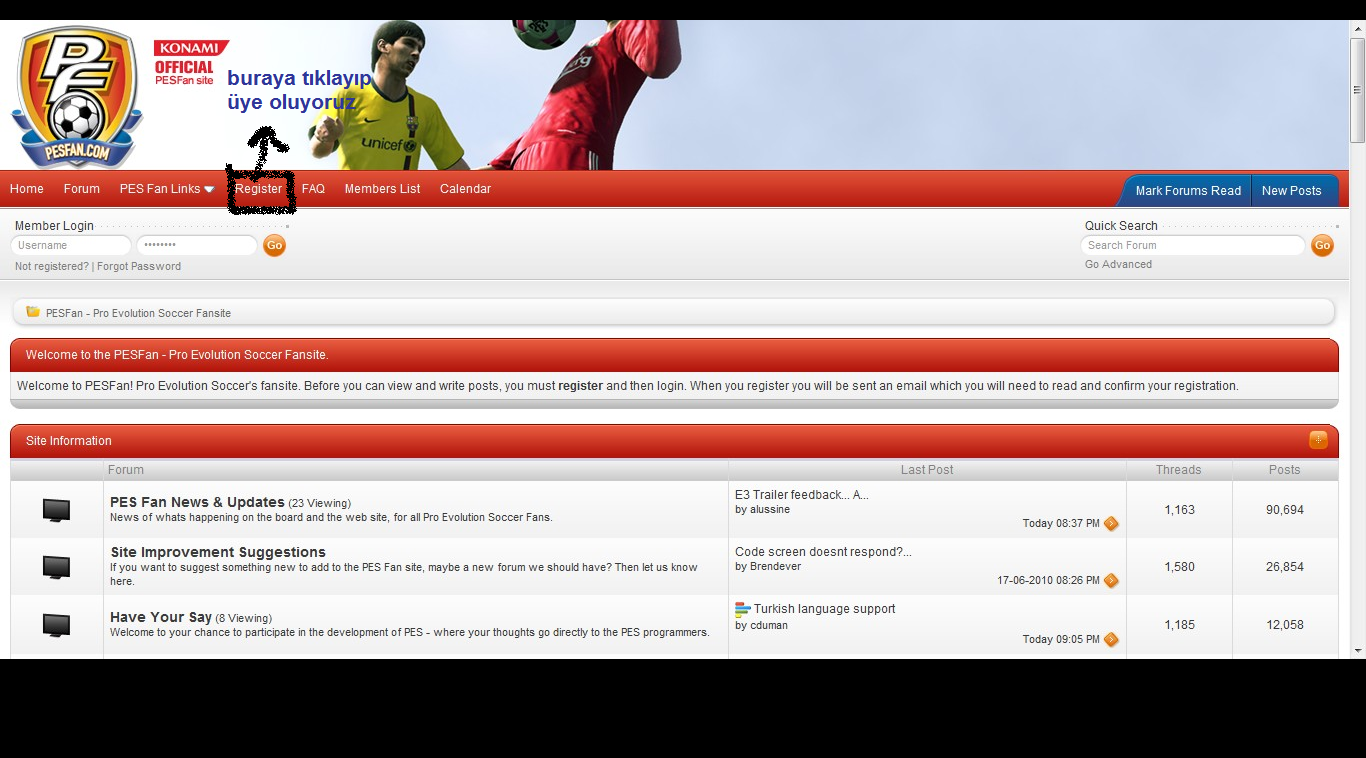Click the PESFan - Pro Evolution Soccer Fansite breadcrumb
This screenshot has height=758, width=1366.
pyautogui.click(x=138, y=313)
